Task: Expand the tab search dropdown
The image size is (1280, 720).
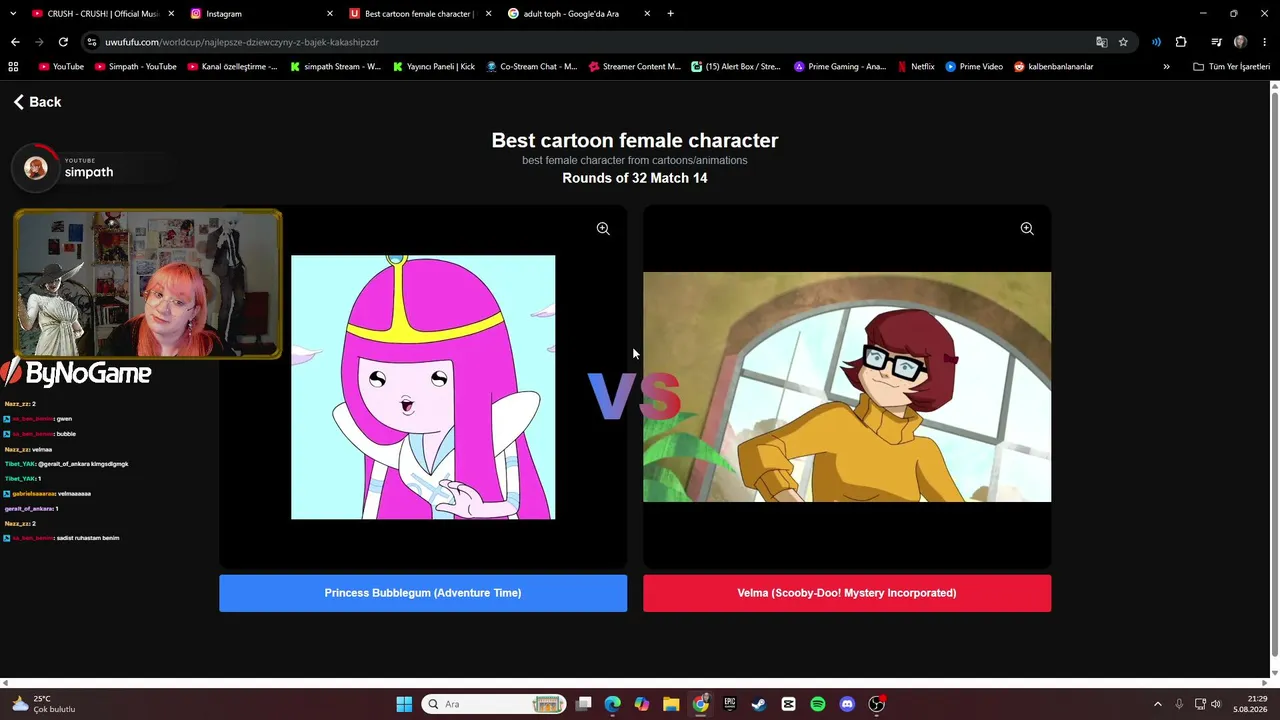Action: click(13, 14)
